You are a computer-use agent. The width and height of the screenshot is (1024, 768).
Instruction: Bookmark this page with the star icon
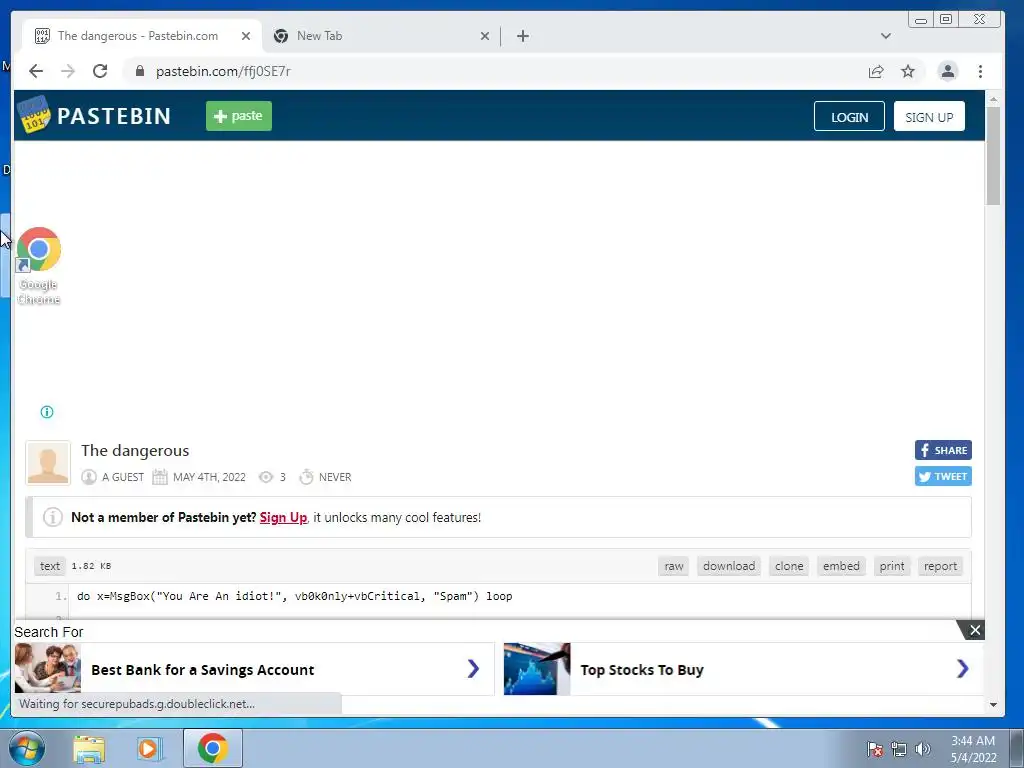pos(908,71)
